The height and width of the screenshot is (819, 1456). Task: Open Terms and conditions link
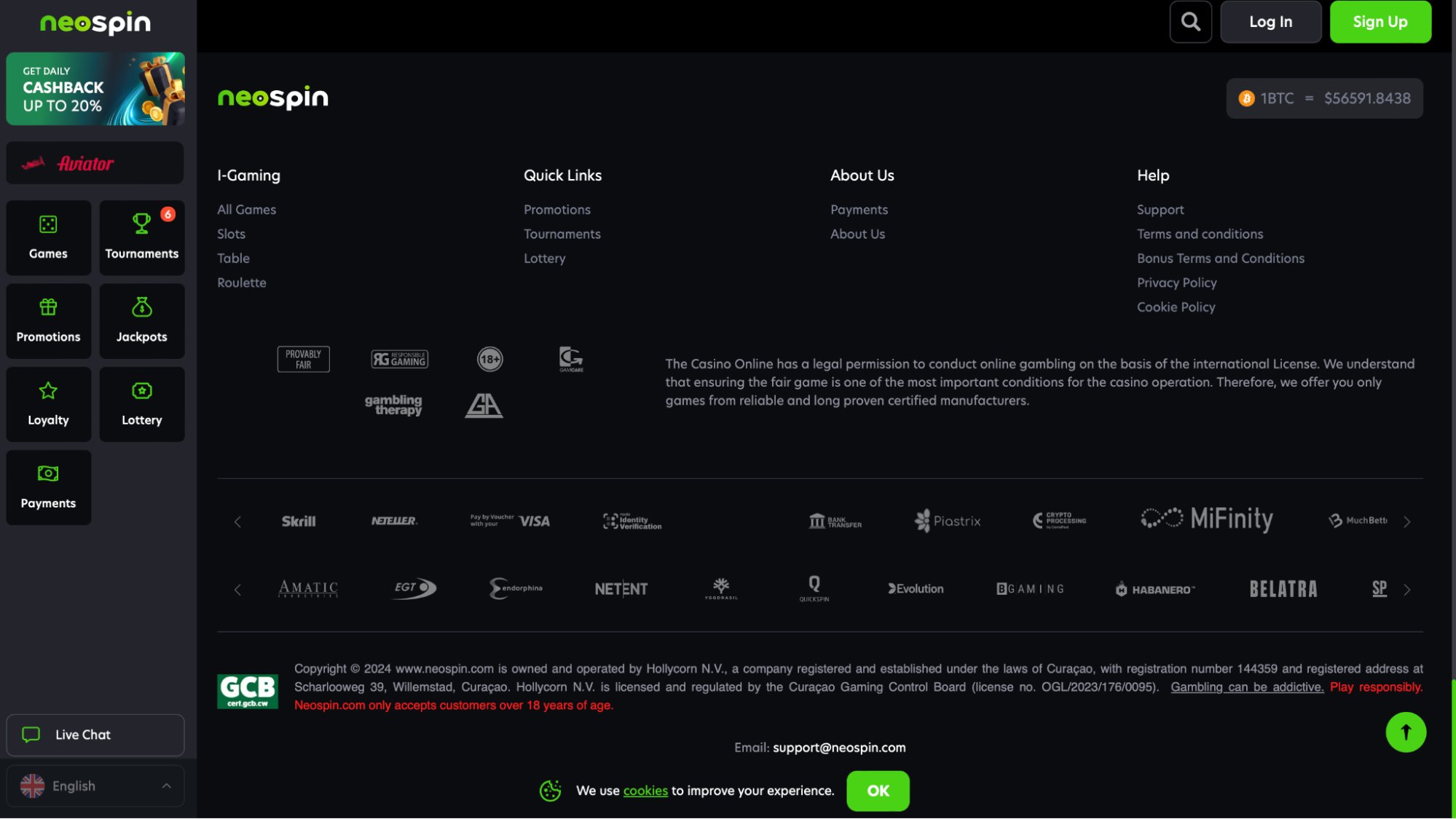tap(1200, 234)
